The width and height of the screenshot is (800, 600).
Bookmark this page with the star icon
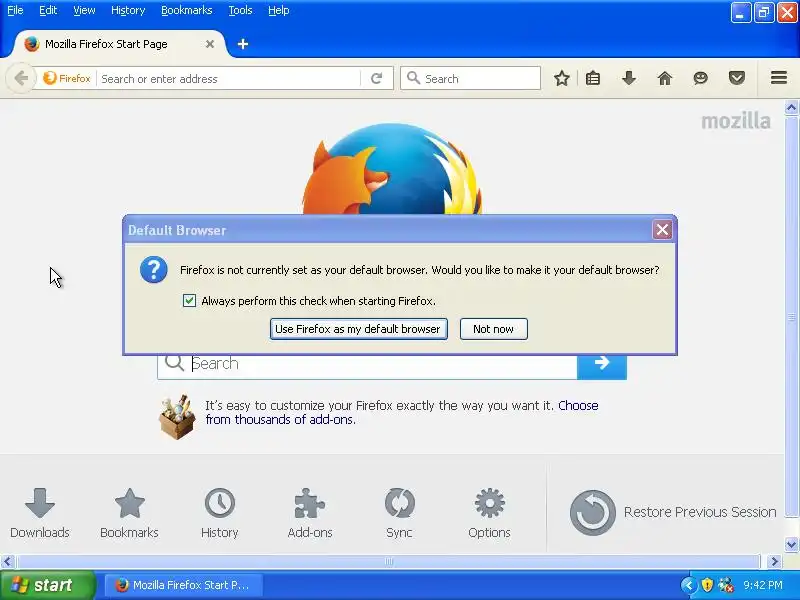click(x=562, y=78)
